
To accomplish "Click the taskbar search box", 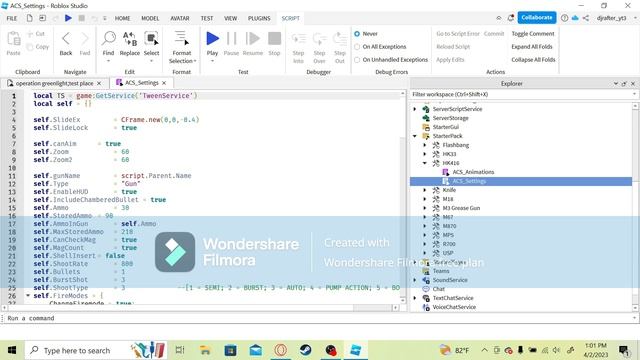I will [x=96, y=350].
